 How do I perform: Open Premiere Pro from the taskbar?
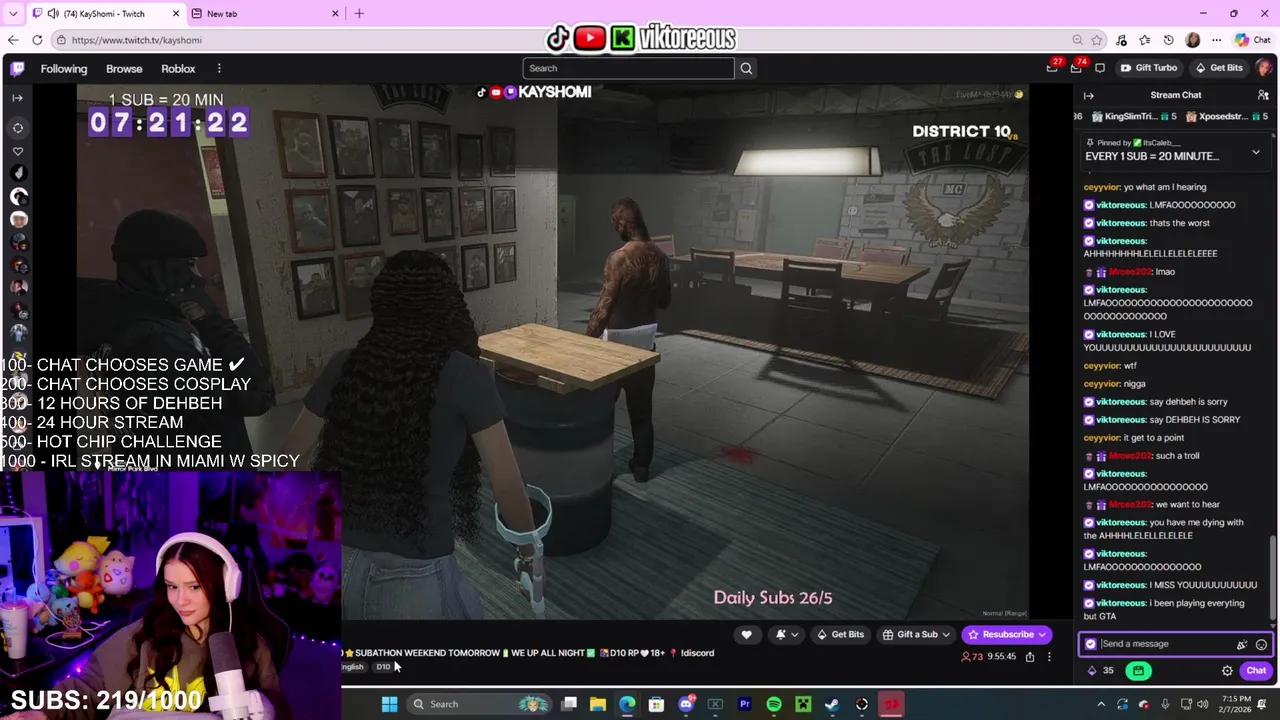(x=744, y=704)
